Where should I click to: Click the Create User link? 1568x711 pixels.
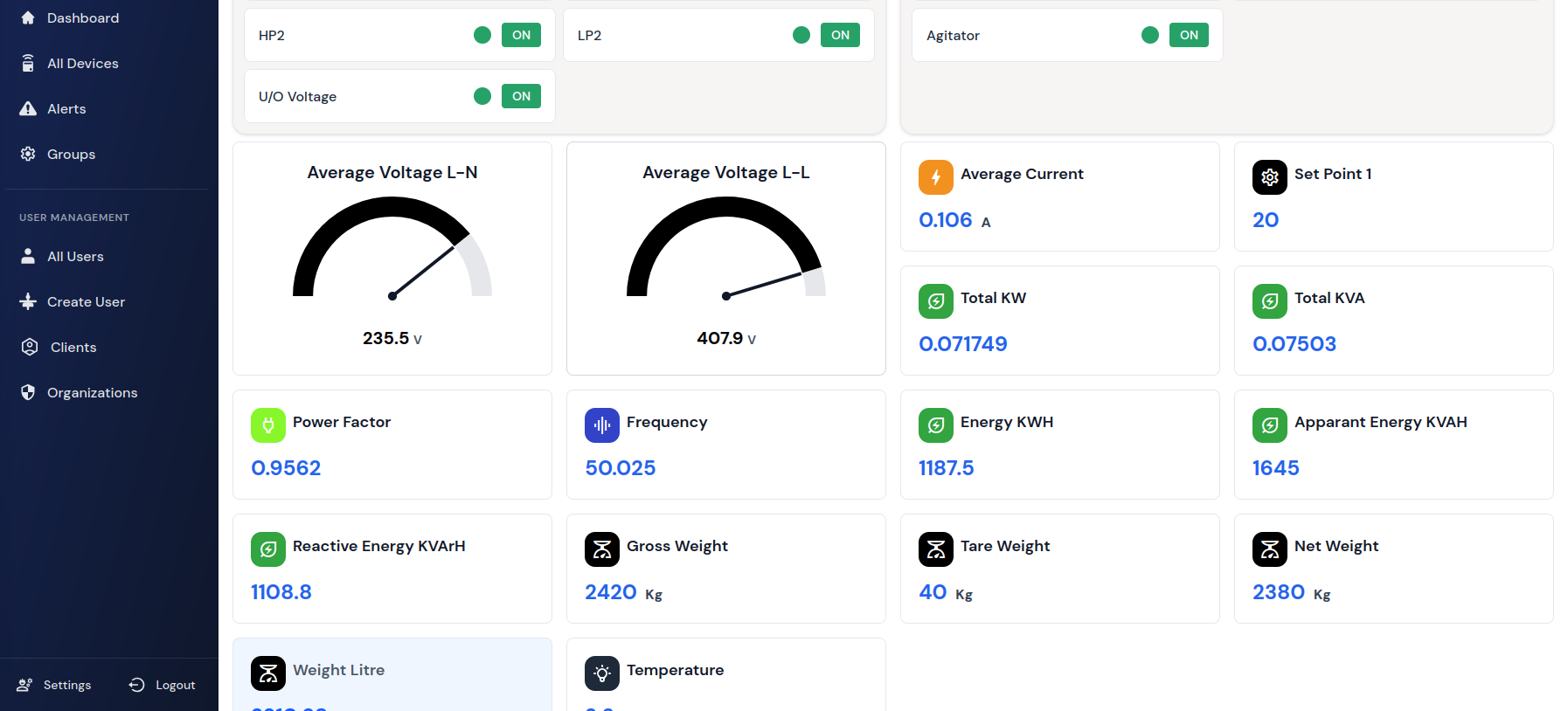pyautogui.click(x=86, y=301)
